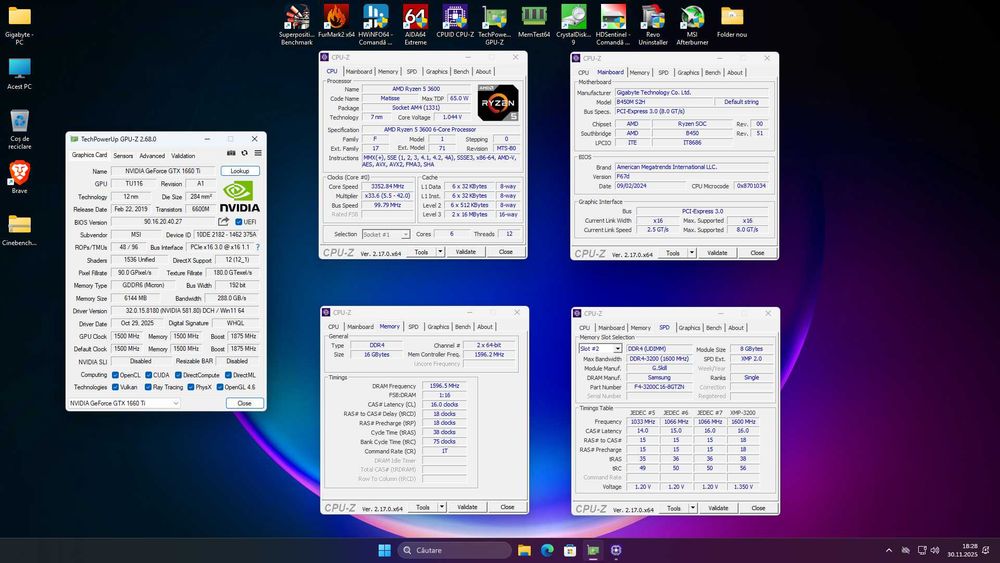The image size is (1000, 563).
Task: Select the Gigabyte - PC desktop folder
Action: coord(19,26)
